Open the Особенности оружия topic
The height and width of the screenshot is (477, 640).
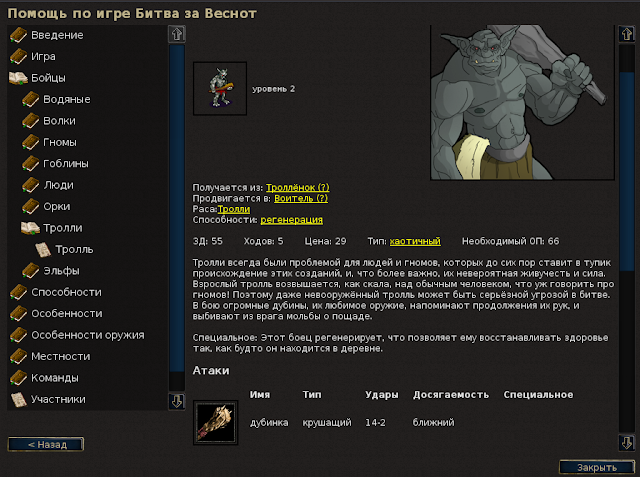[88, 335]
